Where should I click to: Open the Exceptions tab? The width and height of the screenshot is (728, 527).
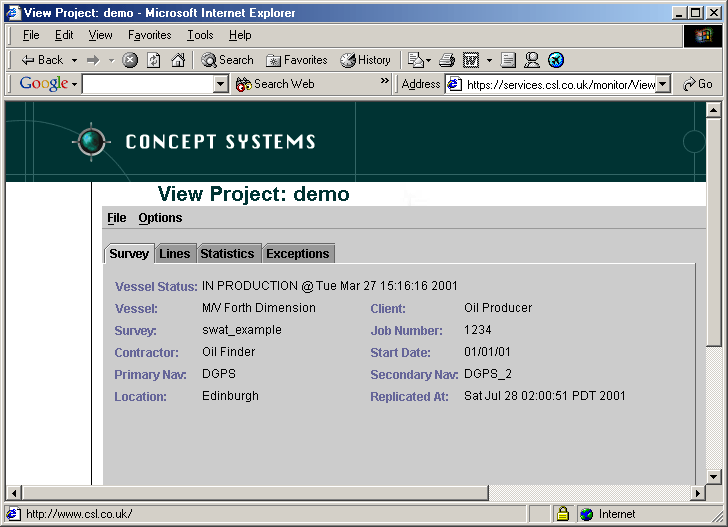click(x=297, y=254)
